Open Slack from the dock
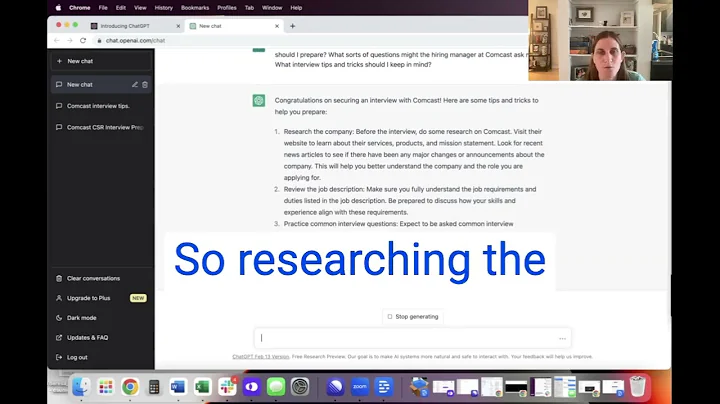The image size is (720, 404). pos(227,387)
